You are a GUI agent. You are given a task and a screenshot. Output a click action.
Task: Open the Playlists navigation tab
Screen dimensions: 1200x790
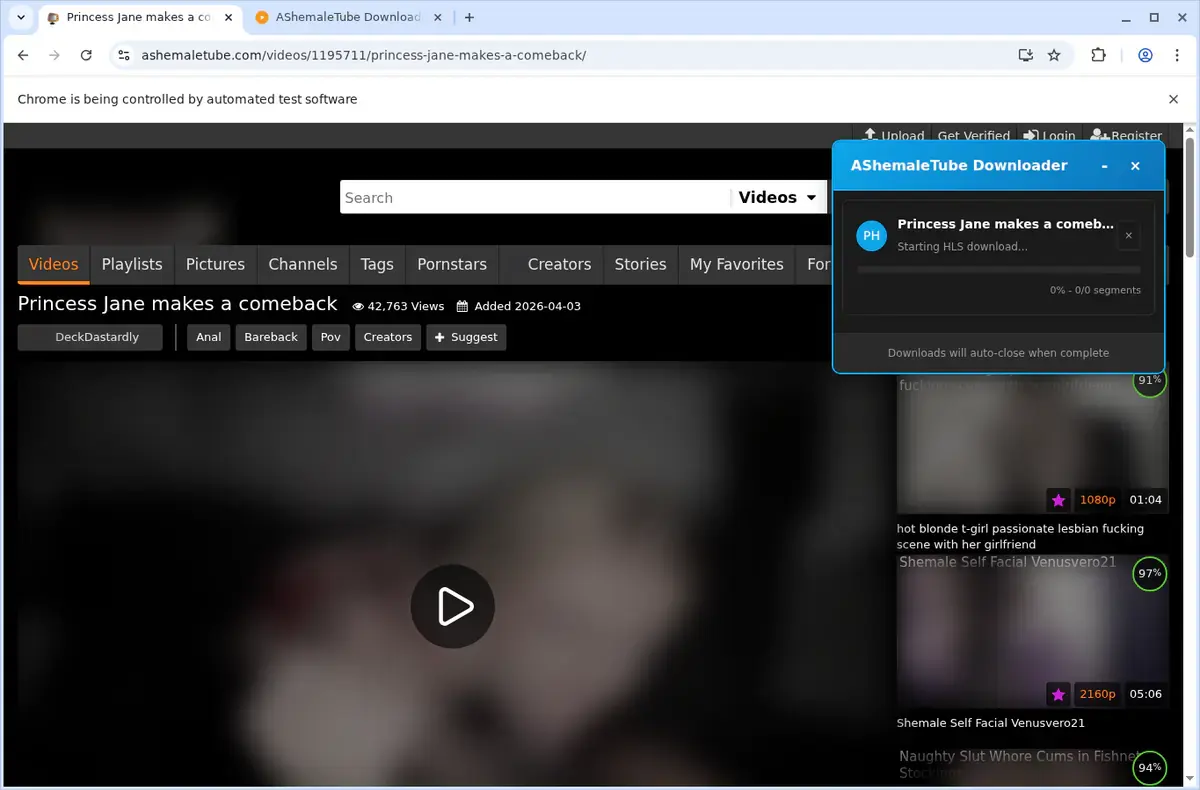point(132,264)
